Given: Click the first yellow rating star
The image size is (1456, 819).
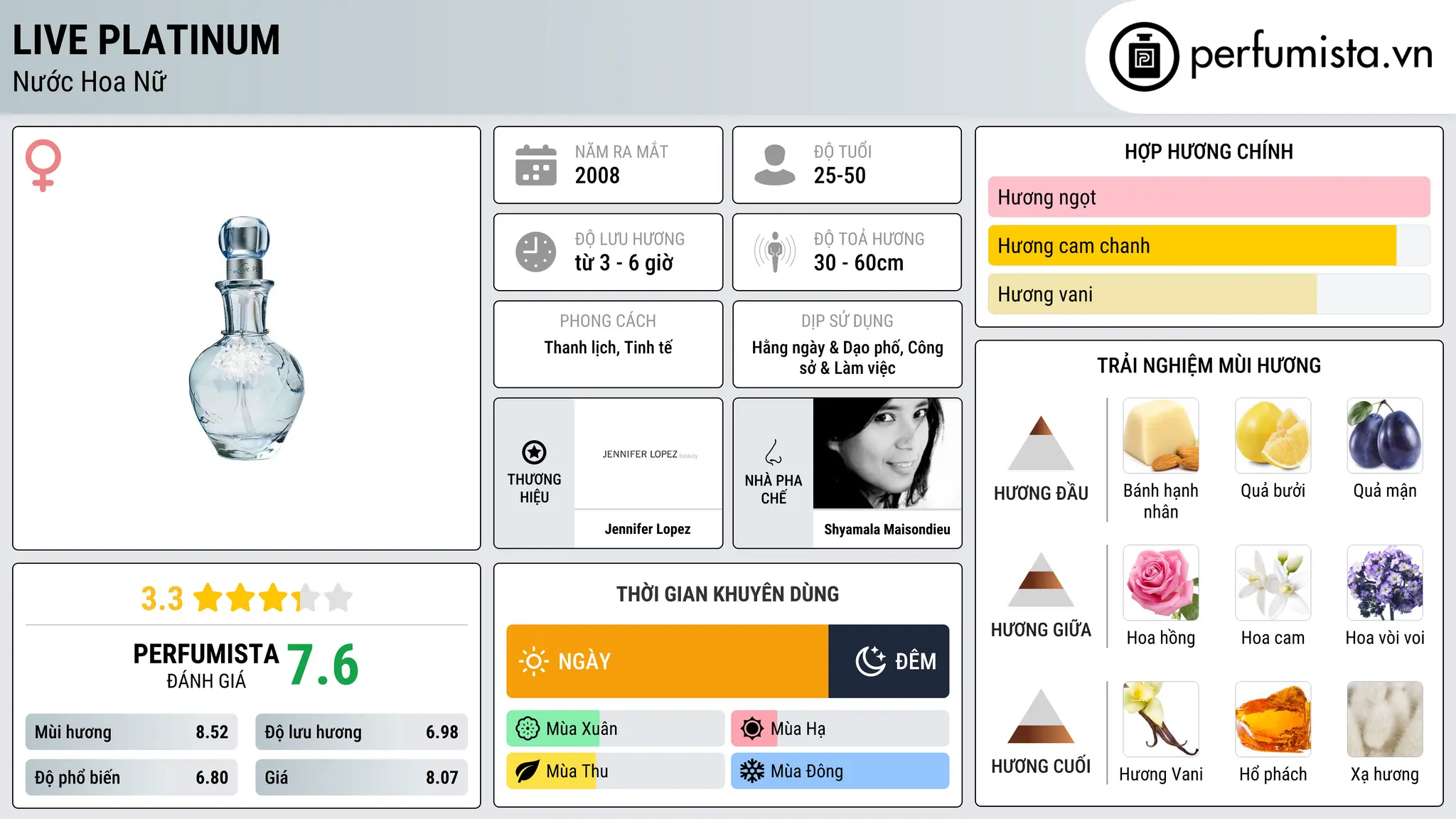Looking at the screenshot, I should (208, 598).
